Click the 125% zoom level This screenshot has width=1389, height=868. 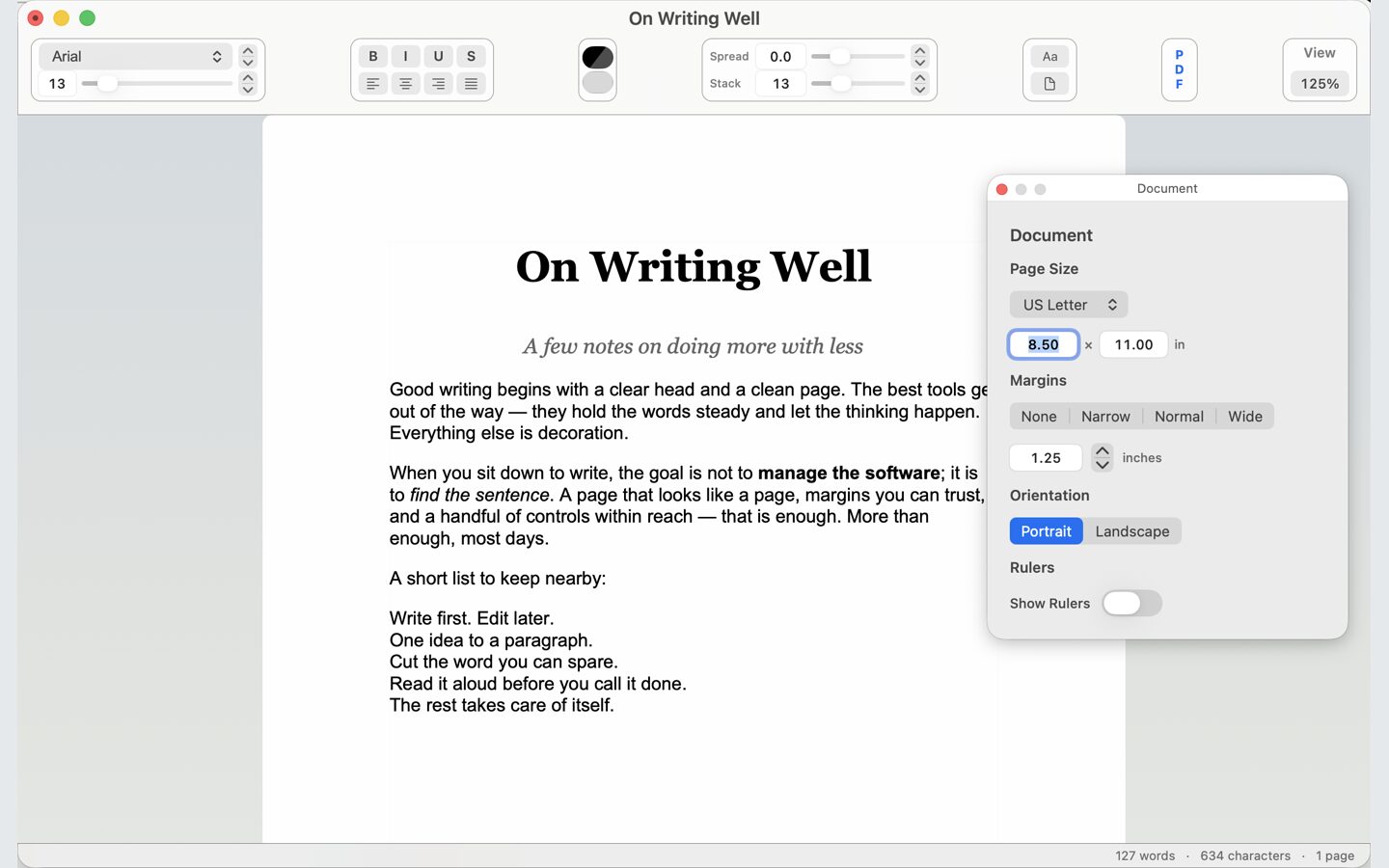[x=1320, y=84]
